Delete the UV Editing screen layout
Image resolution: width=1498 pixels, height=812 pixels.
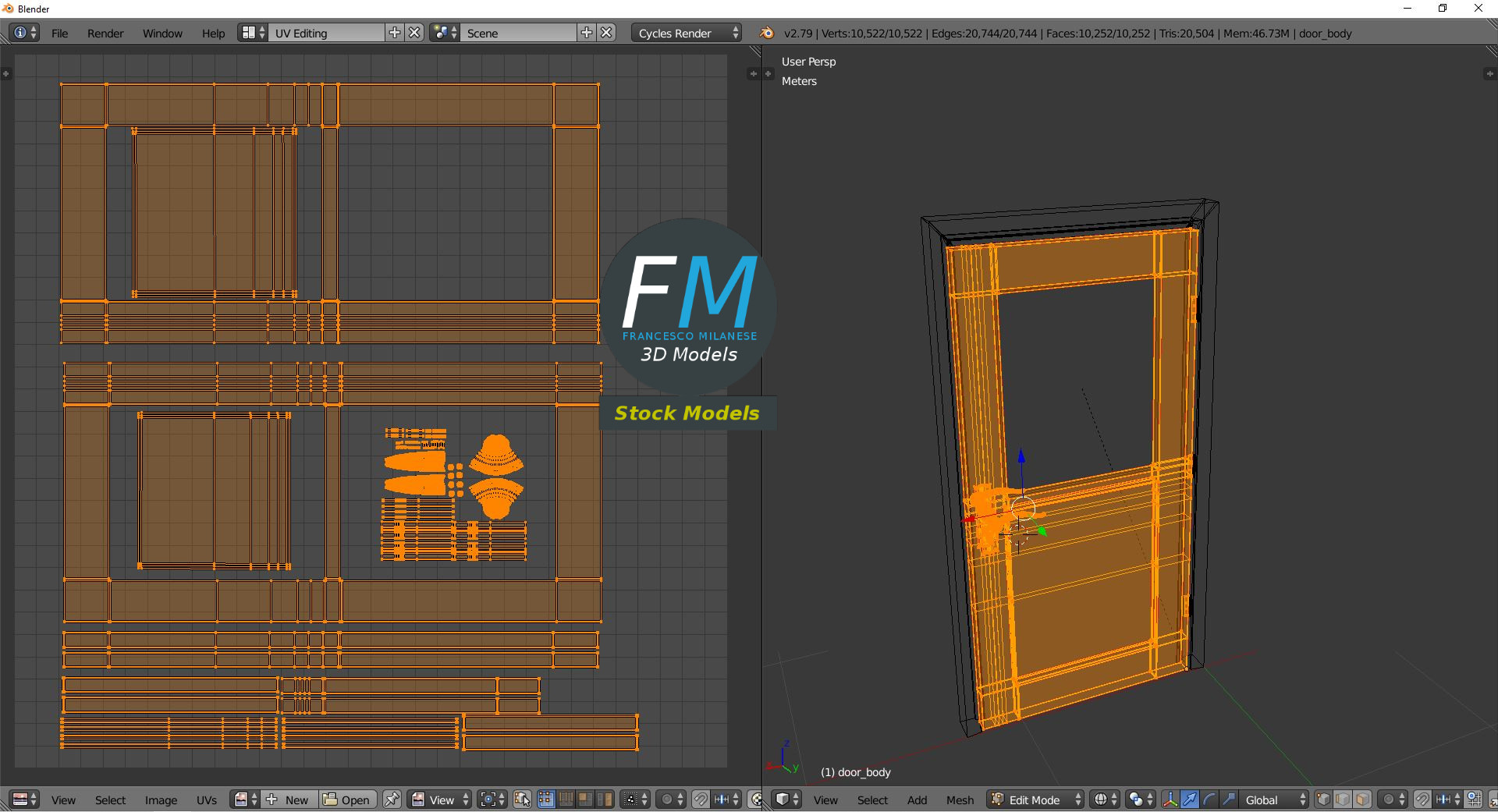coord(415,33)
